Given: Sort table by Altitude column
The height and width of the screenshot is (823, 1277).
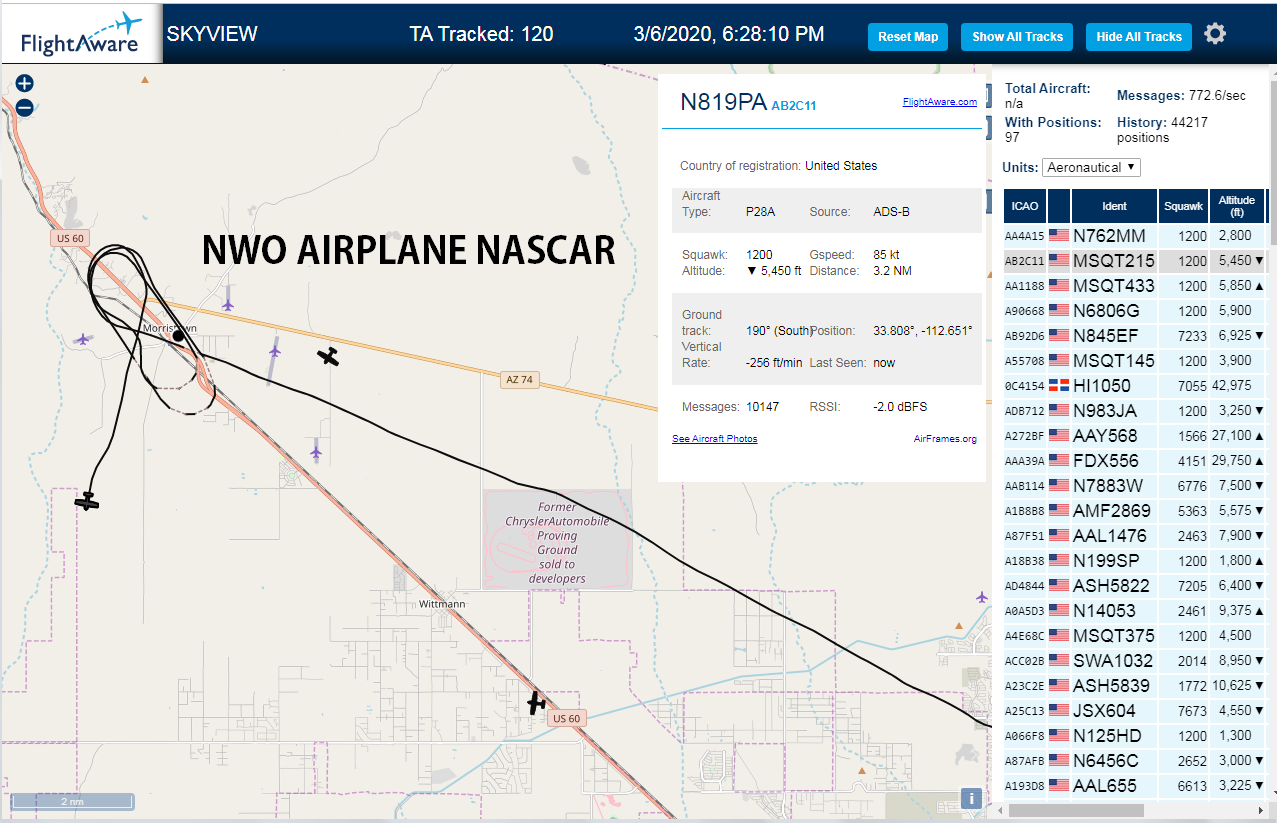Looking at the screenshot, I should click(1237, 206).
